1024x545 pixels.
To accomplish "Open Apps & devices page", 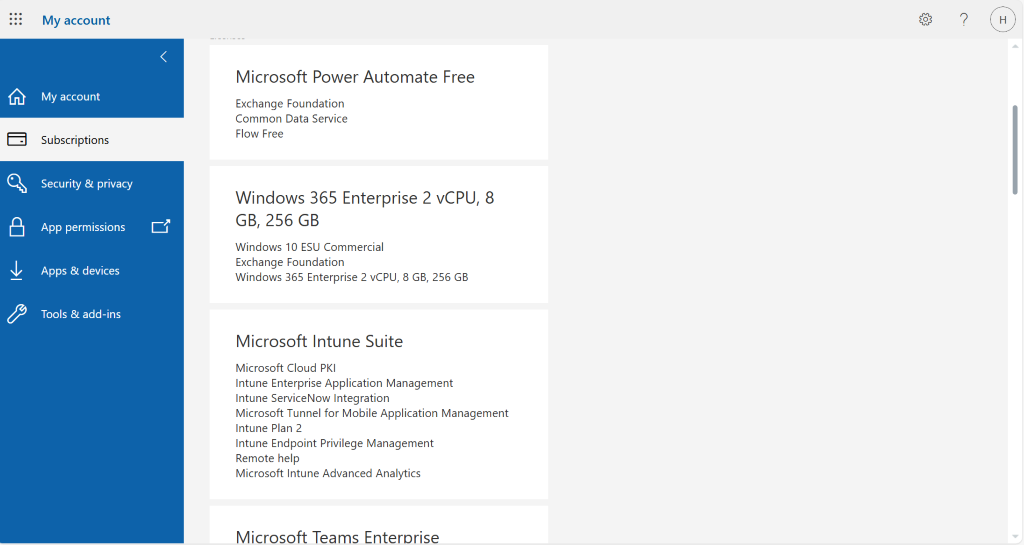I will click(x=91, y=271).
